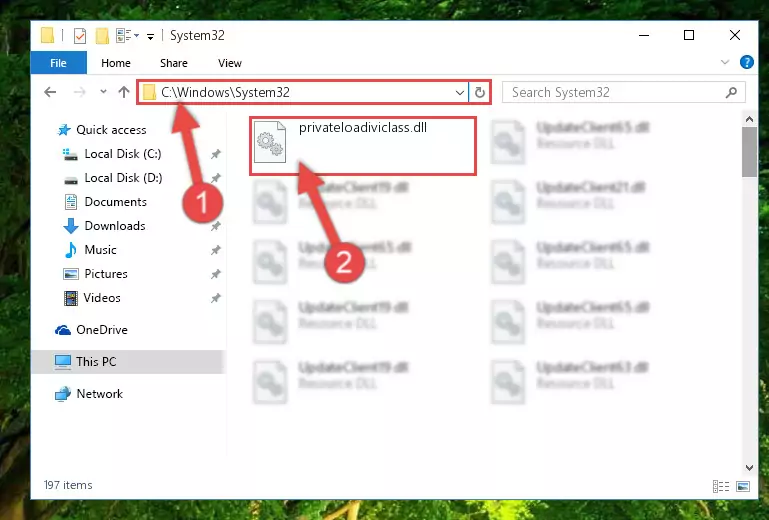Click the pin icon beside Local Disk (C:)

point(215,154)
